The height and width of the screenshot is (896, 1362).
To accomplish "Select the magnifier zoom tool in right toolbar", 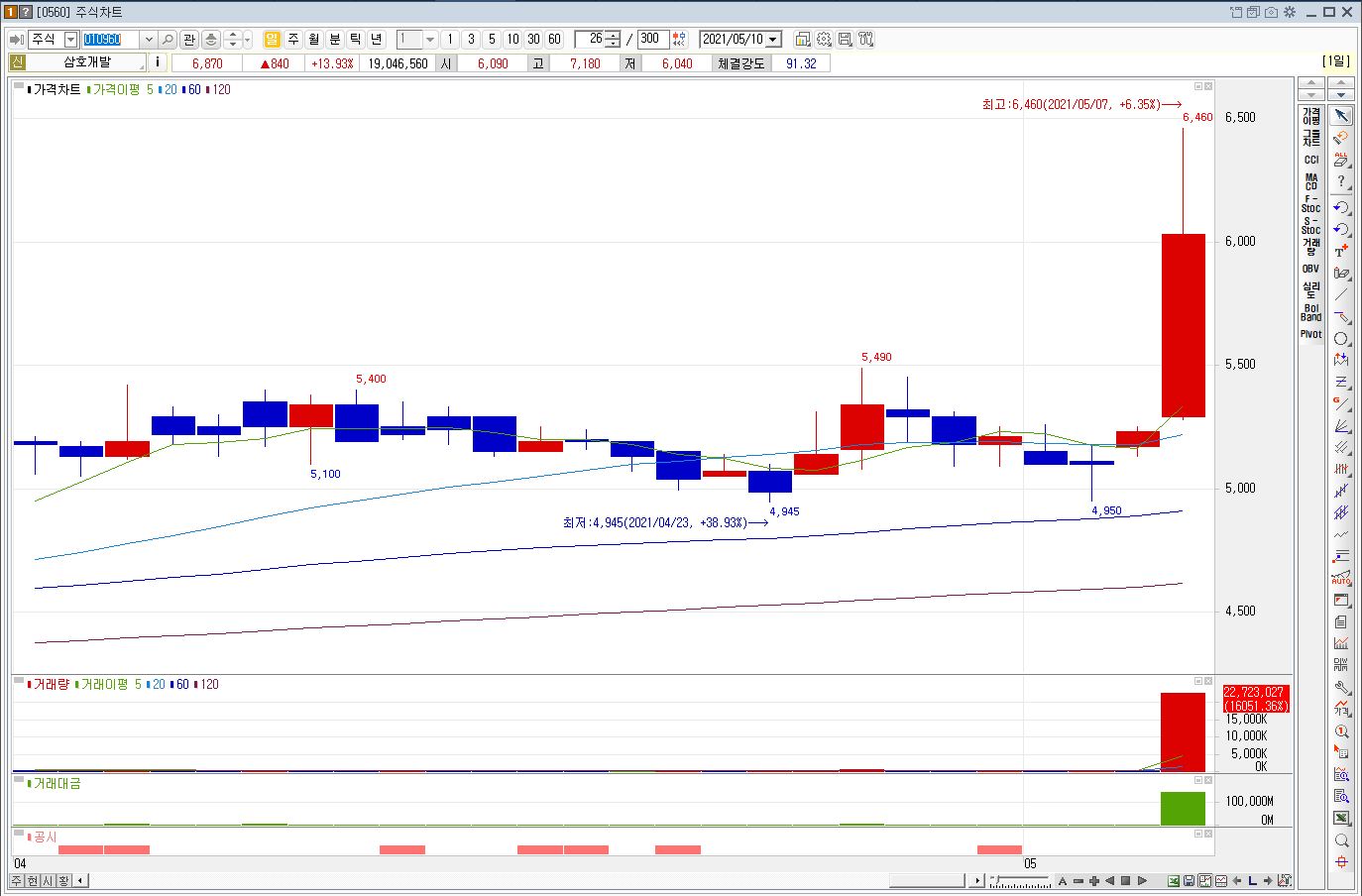I will tap(1341, 840).
